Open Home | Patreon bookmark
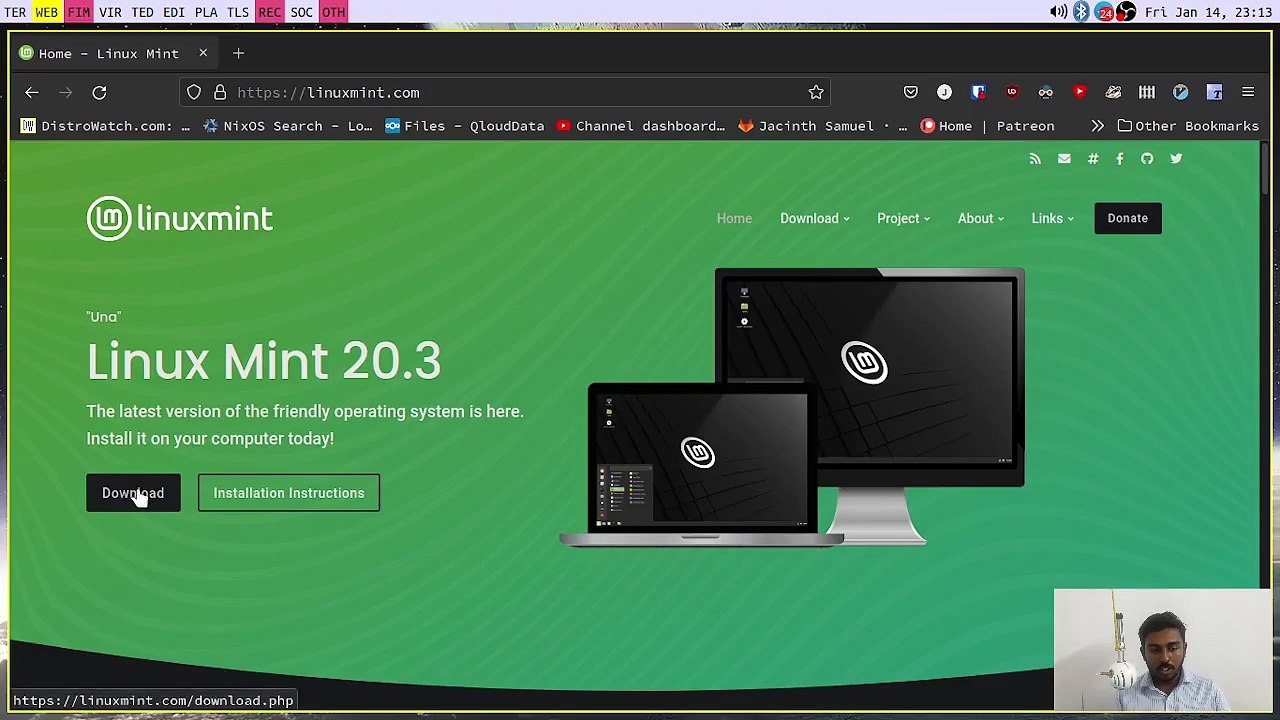This screenshot has height=720, width=1280. (988, 126)
